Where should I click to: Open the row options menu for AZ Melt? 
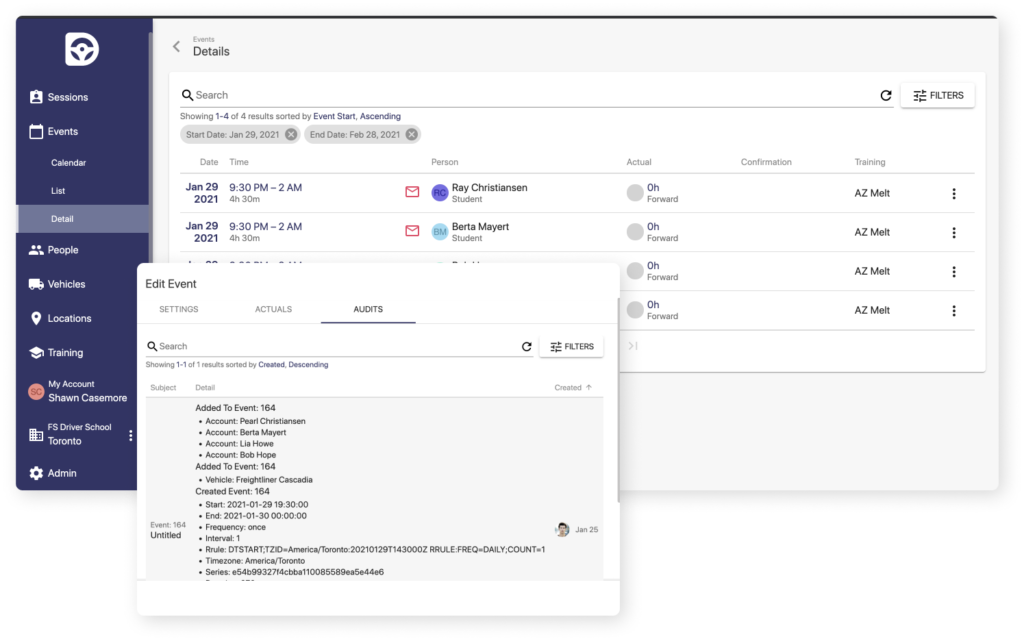(x=953, y=191)
